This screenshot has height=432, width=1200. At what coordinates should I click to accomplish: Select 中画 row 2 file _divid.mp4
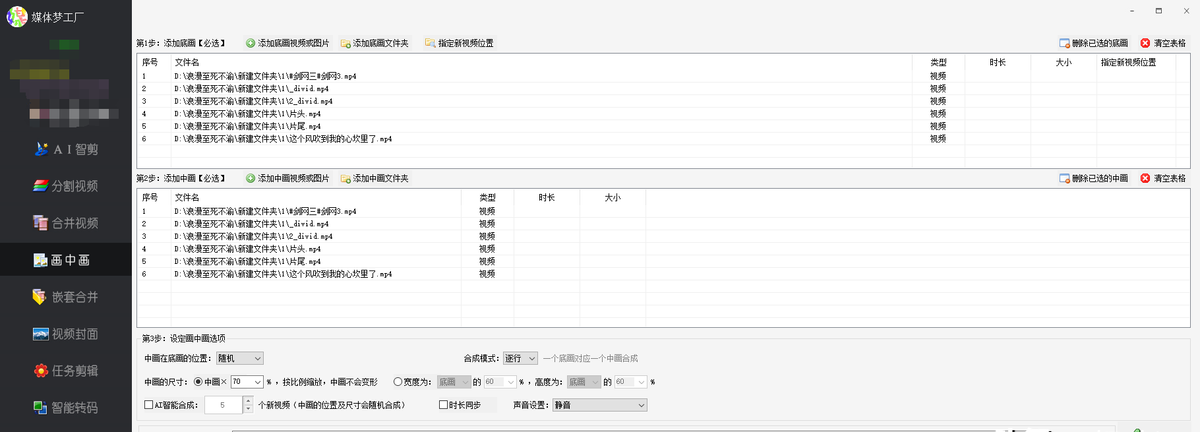click(253, 224)
